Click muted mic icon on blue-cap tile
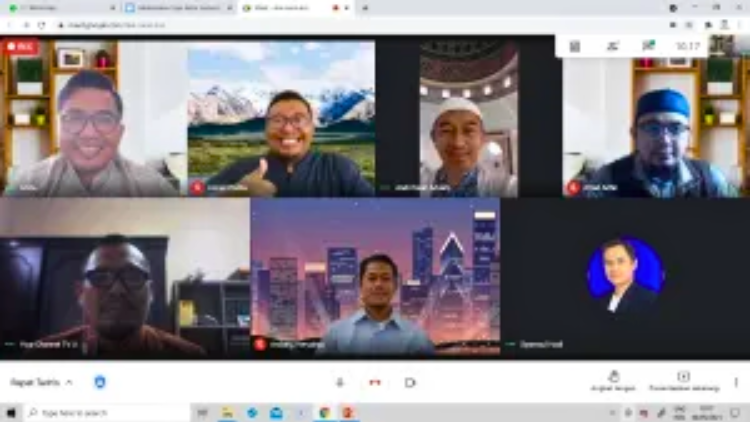Image resolution: width=750 pixels, height=422 pixels. 573,188
